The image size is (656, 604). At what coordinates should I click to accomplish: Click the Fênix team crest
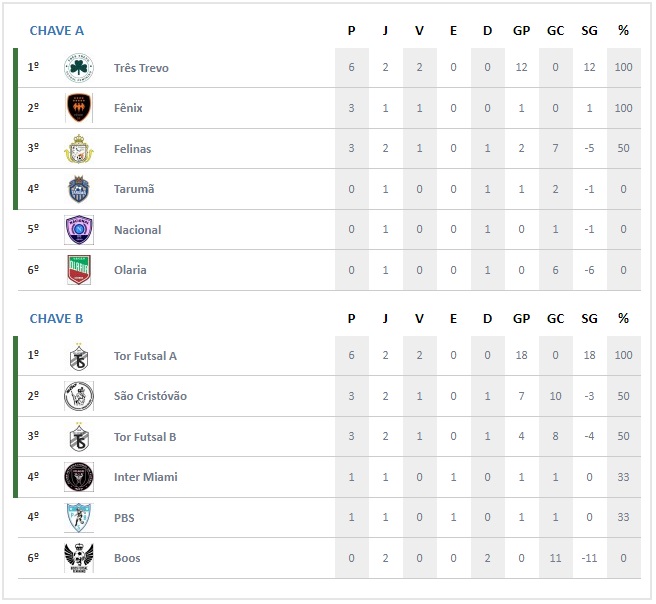tap(79, 108)
